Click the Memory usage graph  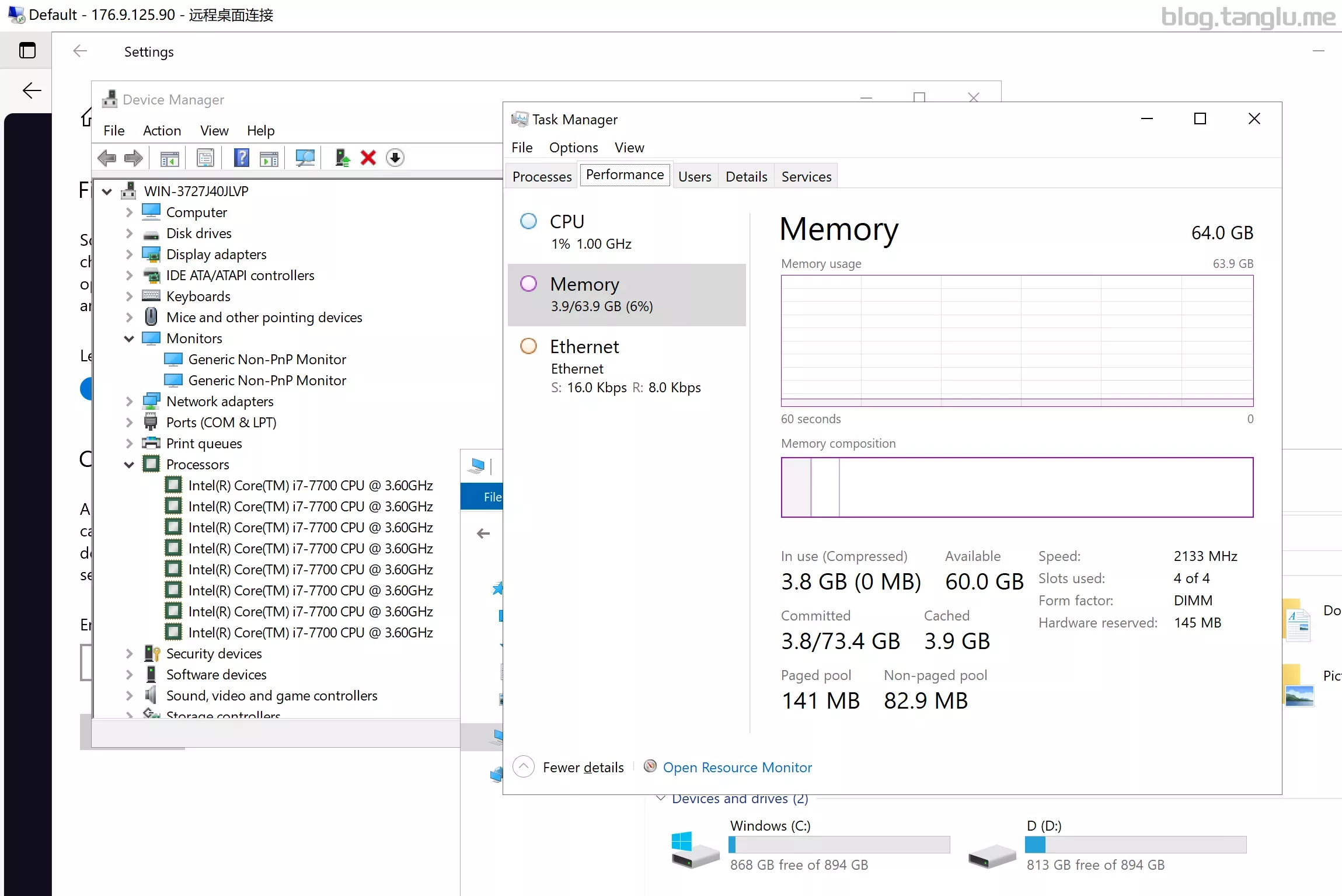point(1017,341)
